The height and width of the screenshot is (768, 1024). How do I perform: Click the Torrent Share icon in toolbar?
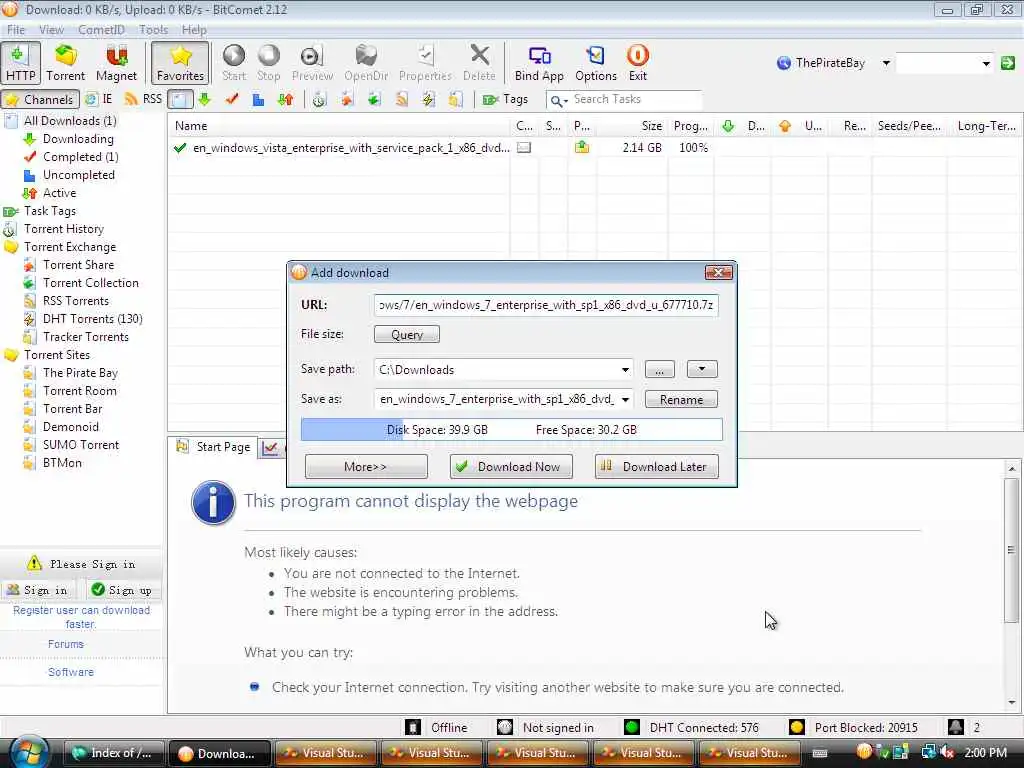tap(347, 99)
